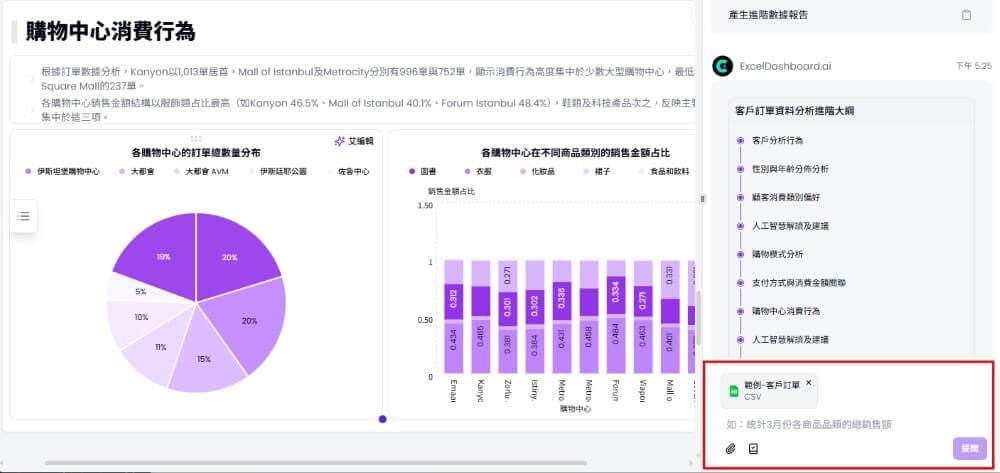Image resolution: width=1000 pixels, height=473 pixels.
Task: Toggle the 圖書 legend item in bar chart
Action: pyautogui.click(x=422, y=171)
